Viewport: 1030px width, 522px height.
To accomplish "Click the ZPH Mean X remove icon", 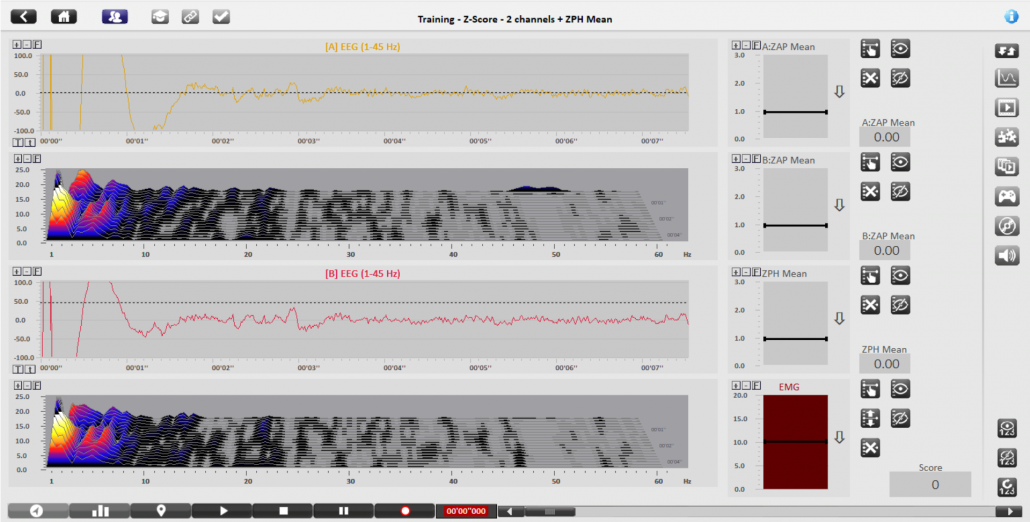I will pyautogui.click(x=870, y=305).
